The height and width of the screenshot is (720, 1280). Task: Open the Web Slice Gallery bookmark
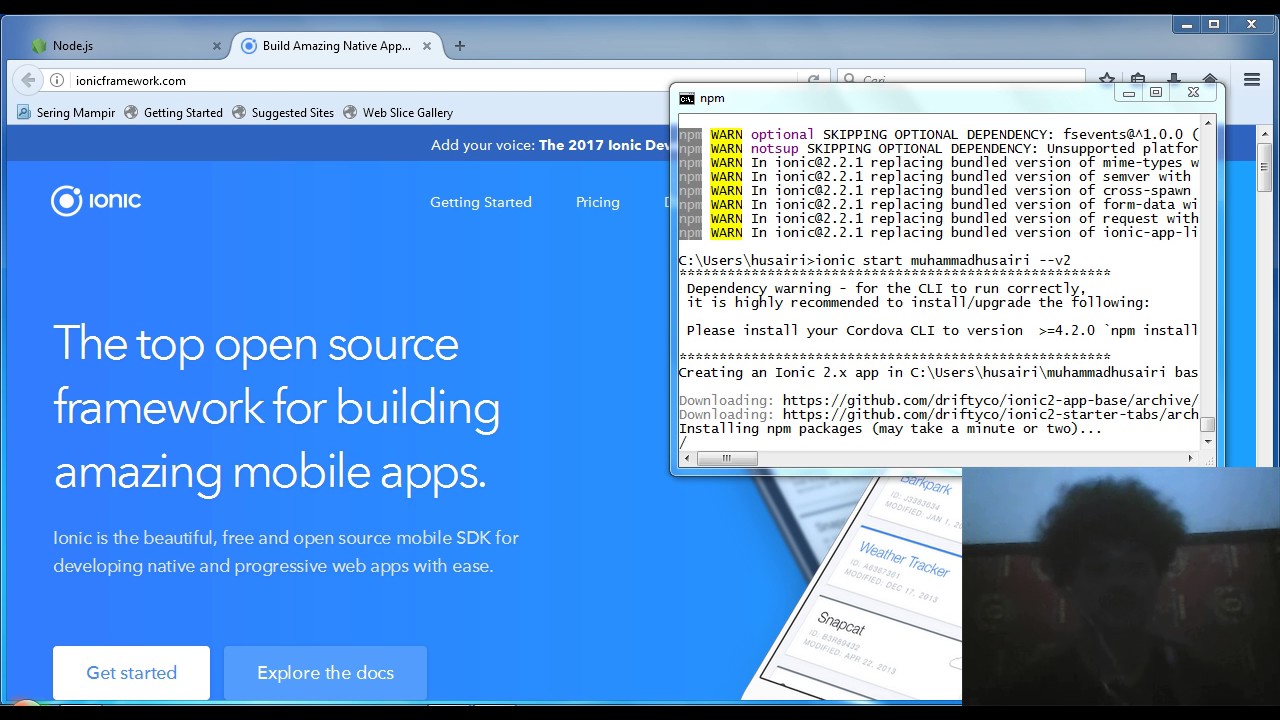coord(398,113)
